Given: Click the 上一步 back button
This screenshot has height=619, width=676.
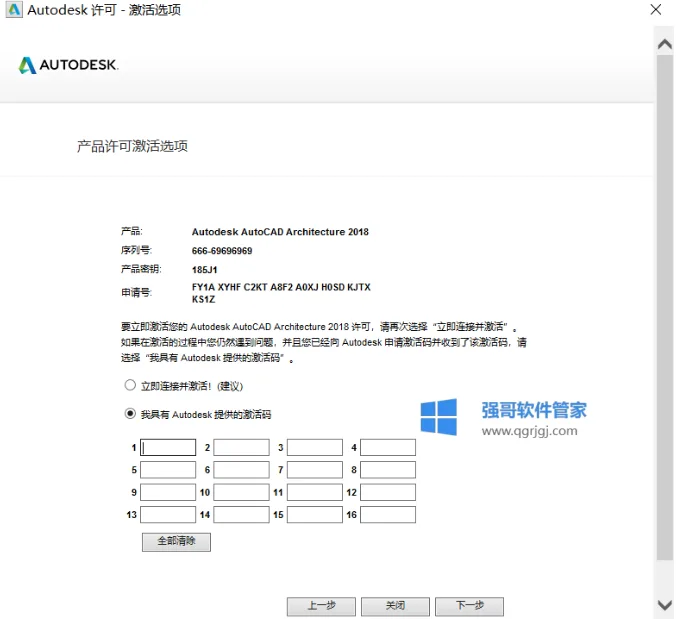Looking at the screenshot, I should 321,606.
